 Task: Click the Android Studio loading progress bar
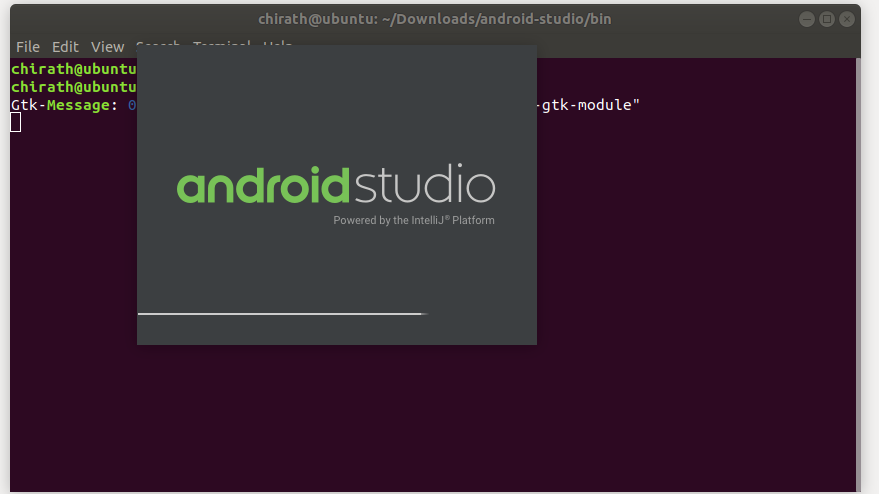pos(283,314)
